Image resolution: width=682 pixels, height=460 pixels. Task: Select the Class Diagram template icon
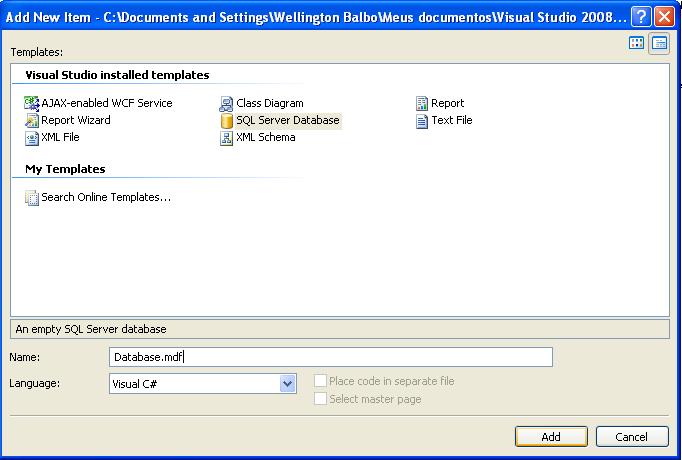click(x=227, y=104)
